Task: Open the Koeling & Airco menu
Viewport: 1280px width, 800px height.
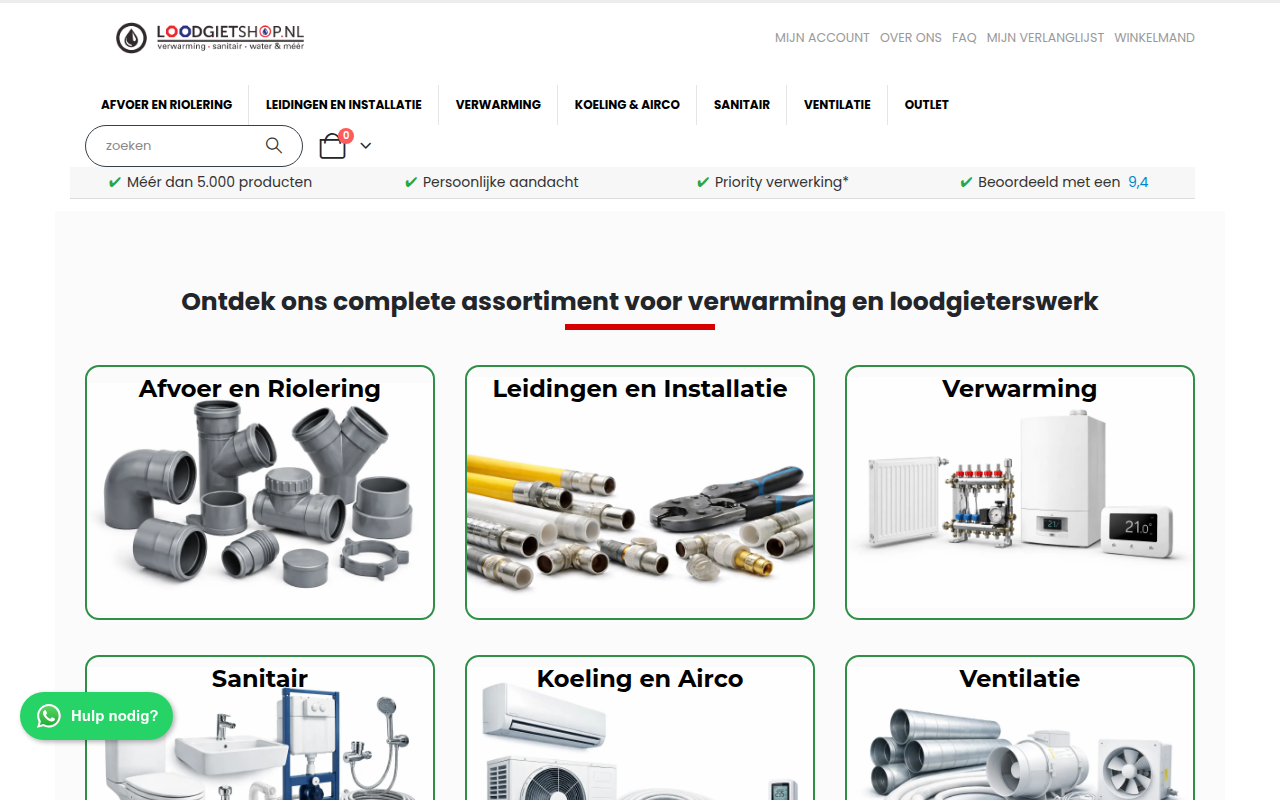Action: (x=627, y=104)
